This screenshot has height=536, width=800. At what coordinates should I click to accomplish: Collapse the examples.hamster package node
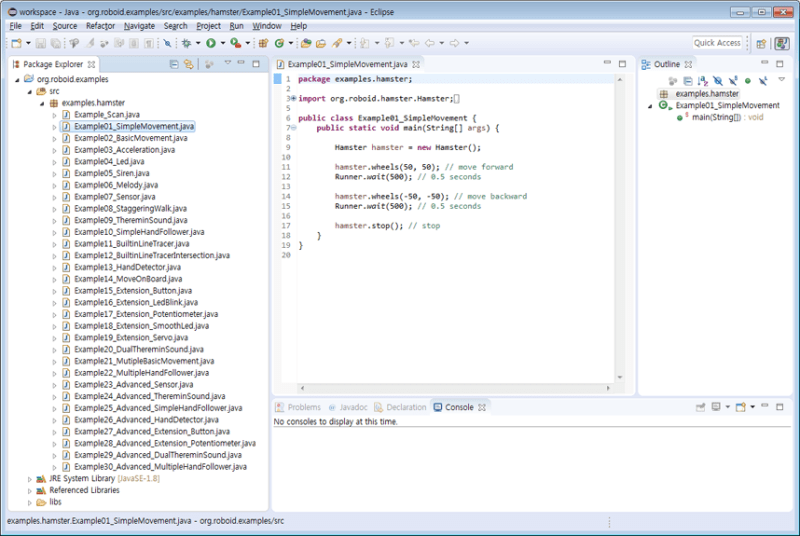(42, 104)
